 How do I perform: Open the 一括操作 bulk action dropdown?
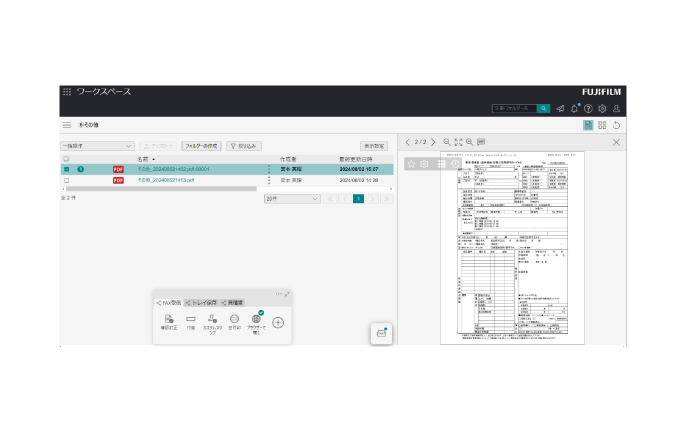[97, 146]
